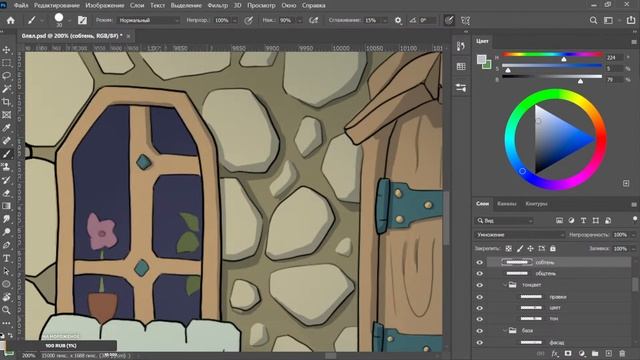Select the Healing Brush tool
This screenshot has height=360, width=640.
point(7,141)
